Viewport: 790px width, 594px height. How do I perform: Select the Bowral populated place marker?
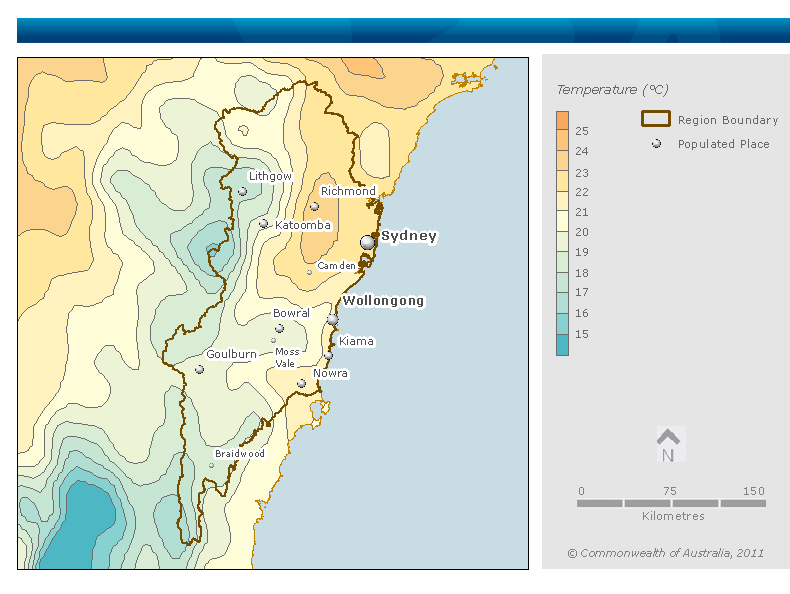(x=279, y=328)
